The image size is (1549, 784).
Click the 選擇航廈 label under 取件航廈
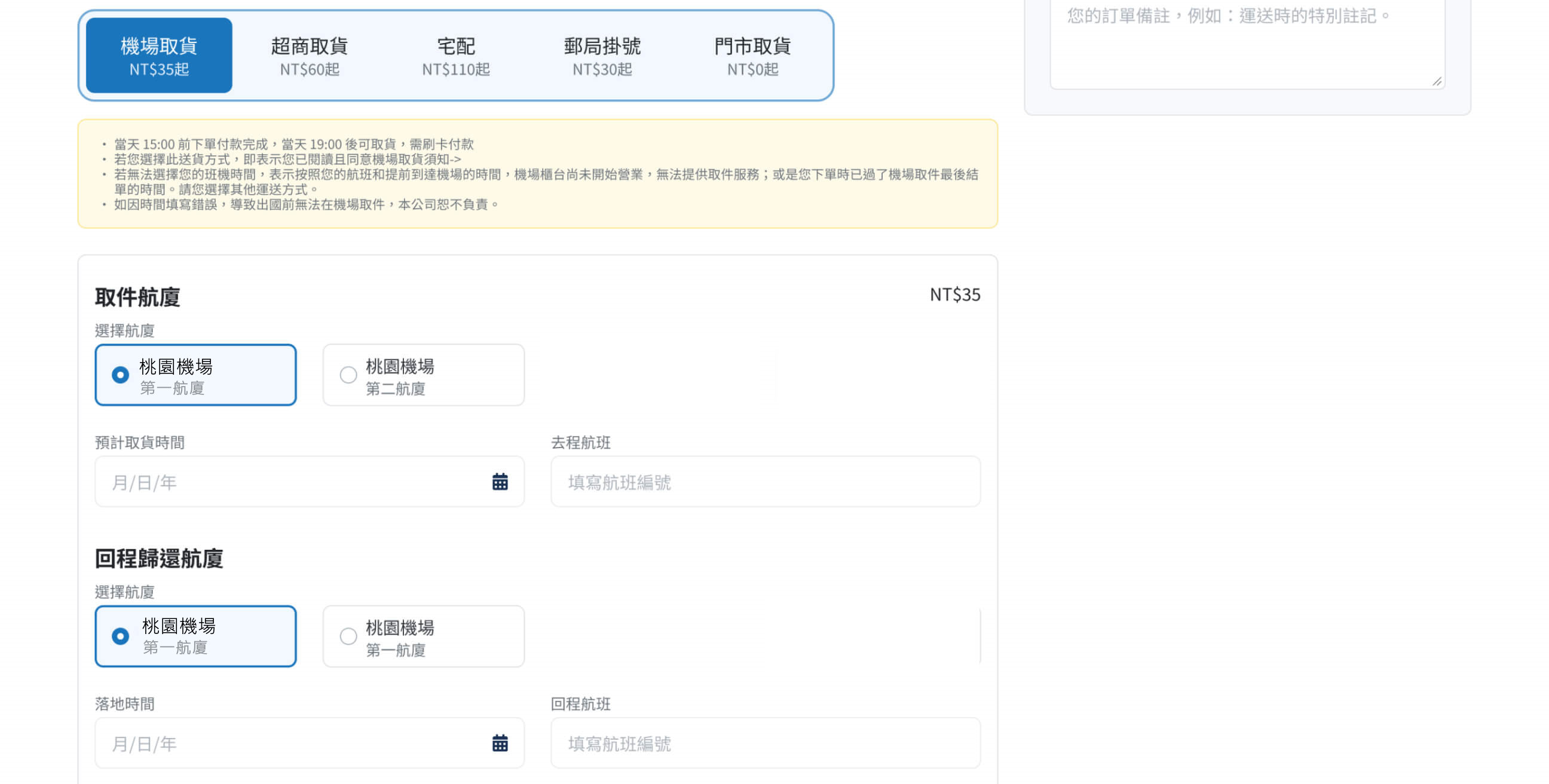[x=124, y=330]
